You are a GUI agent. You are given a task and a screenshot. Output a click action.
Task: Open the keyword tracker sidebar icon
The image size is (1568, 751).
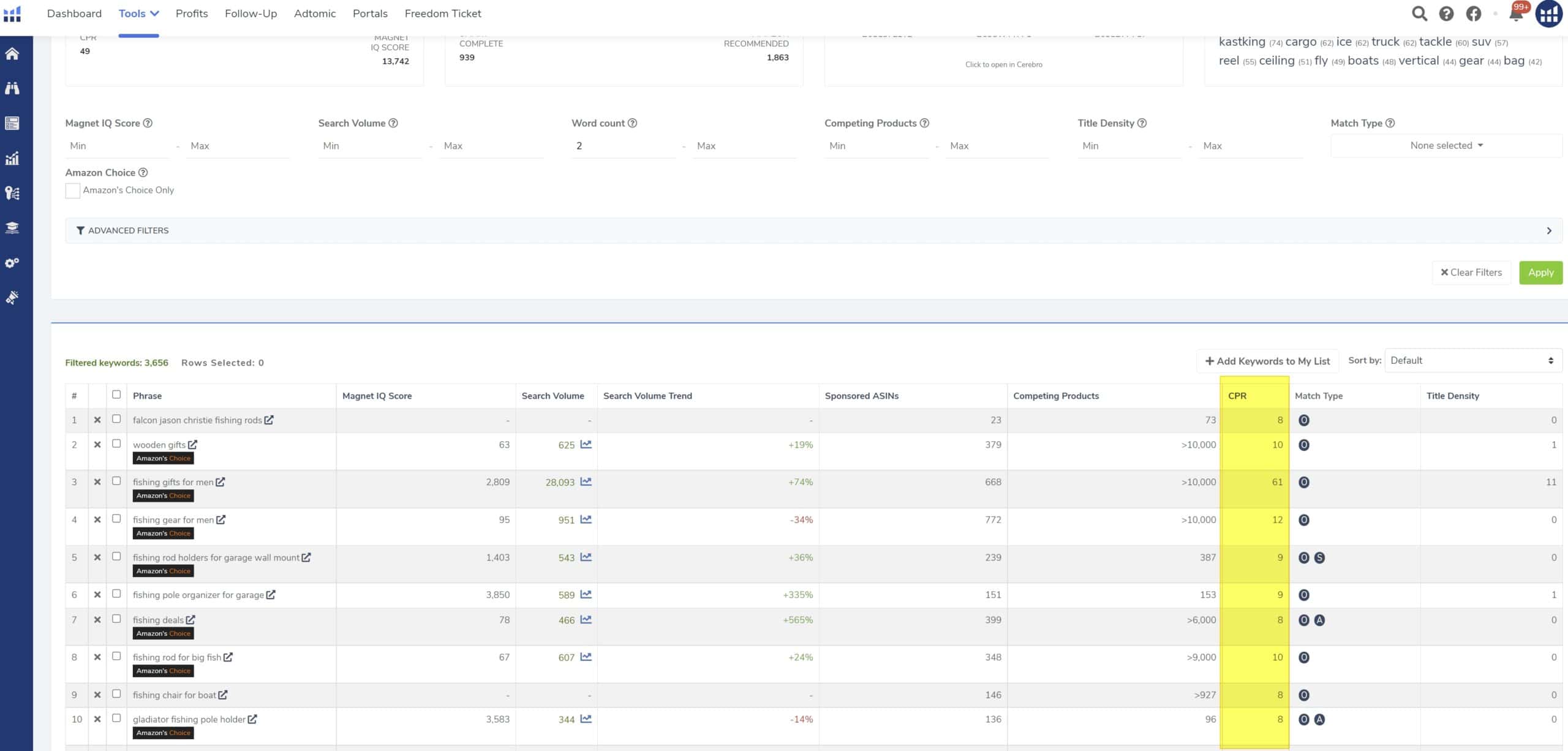12,193
